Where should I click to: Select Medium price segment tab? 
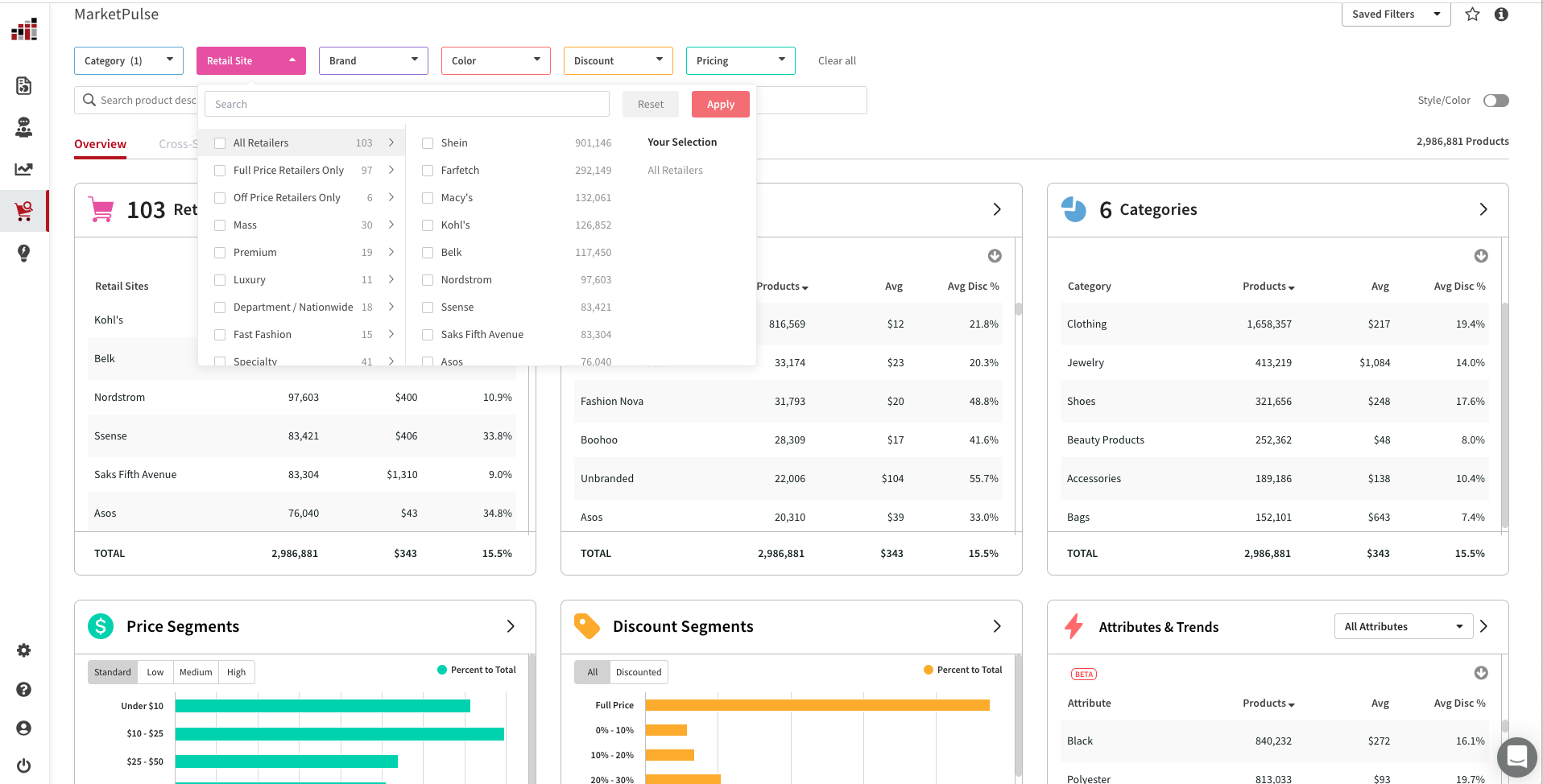click(x=196, y=672)
